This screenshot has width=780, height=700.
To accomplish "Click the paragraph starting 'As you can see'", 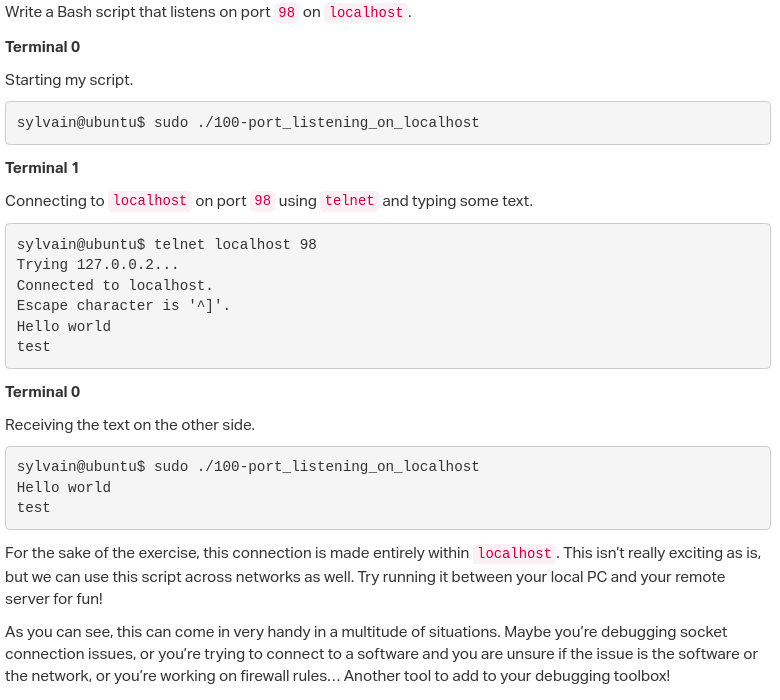I will 380,654.
